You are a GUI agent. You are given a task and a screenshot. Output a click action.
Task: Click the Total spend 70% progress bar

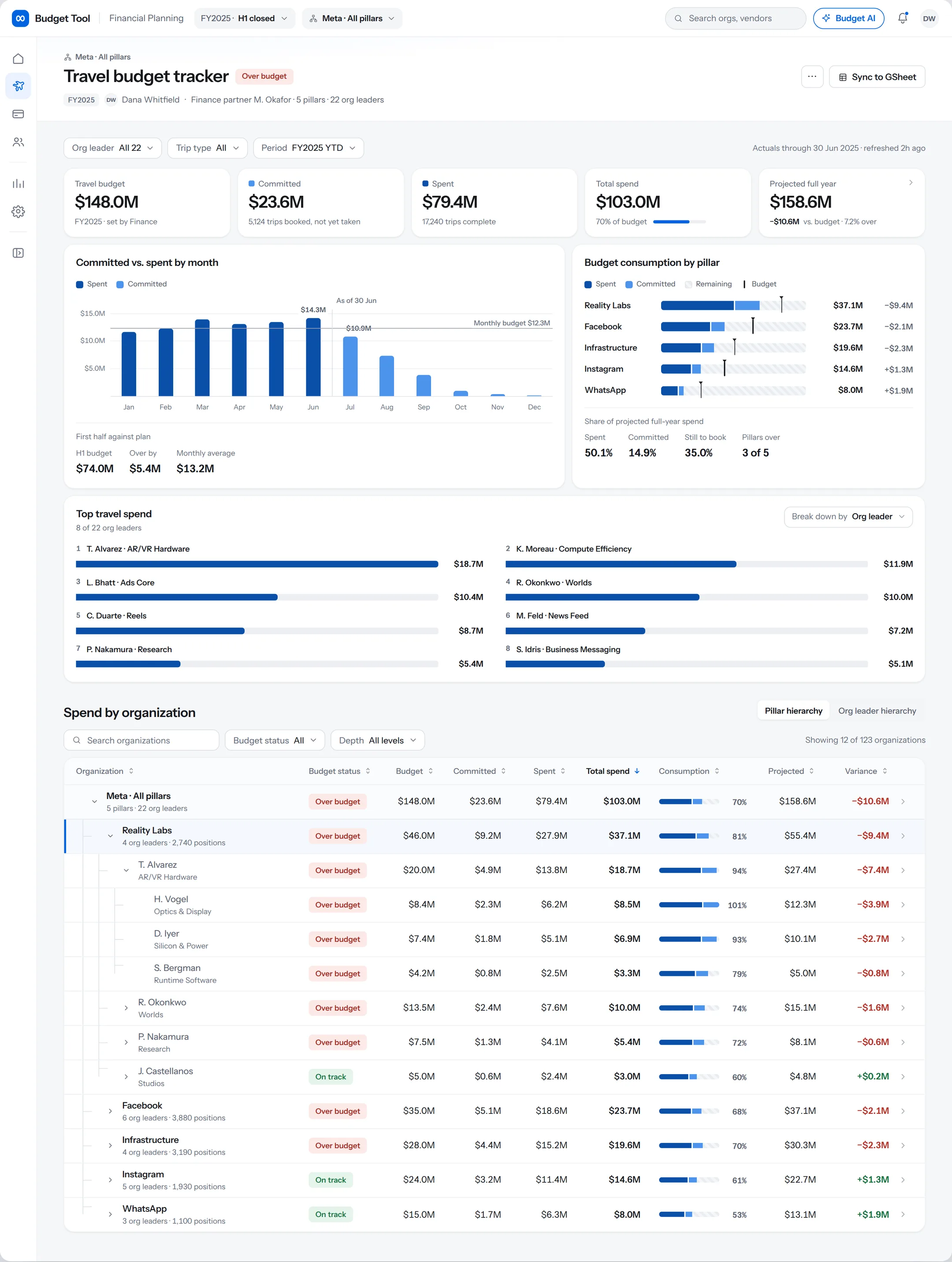679,221
